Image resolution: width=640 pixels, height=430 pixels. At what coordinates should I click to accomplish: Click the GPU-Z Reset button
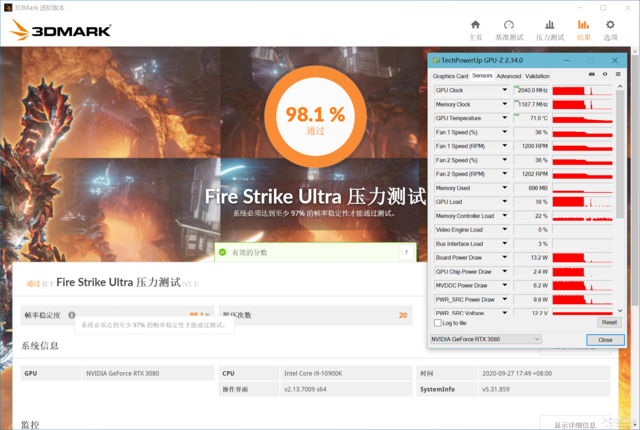609,322
